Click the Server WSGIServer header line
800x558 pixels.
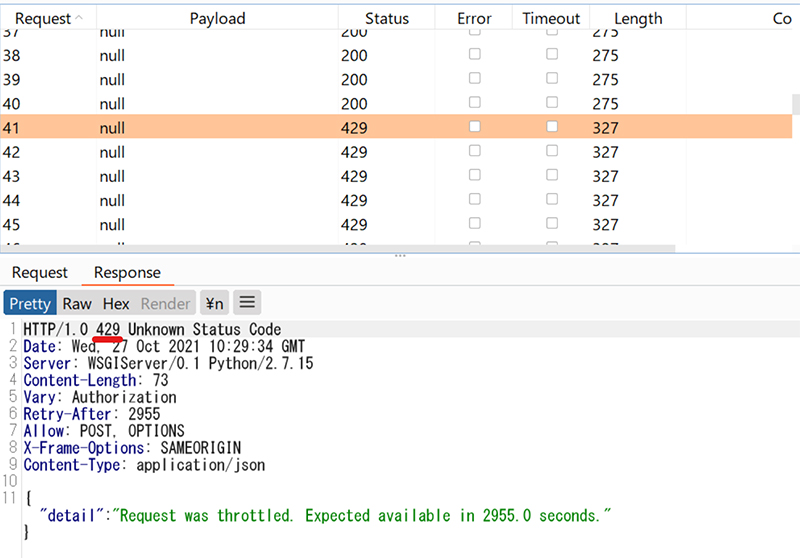[x=168, y=363]
